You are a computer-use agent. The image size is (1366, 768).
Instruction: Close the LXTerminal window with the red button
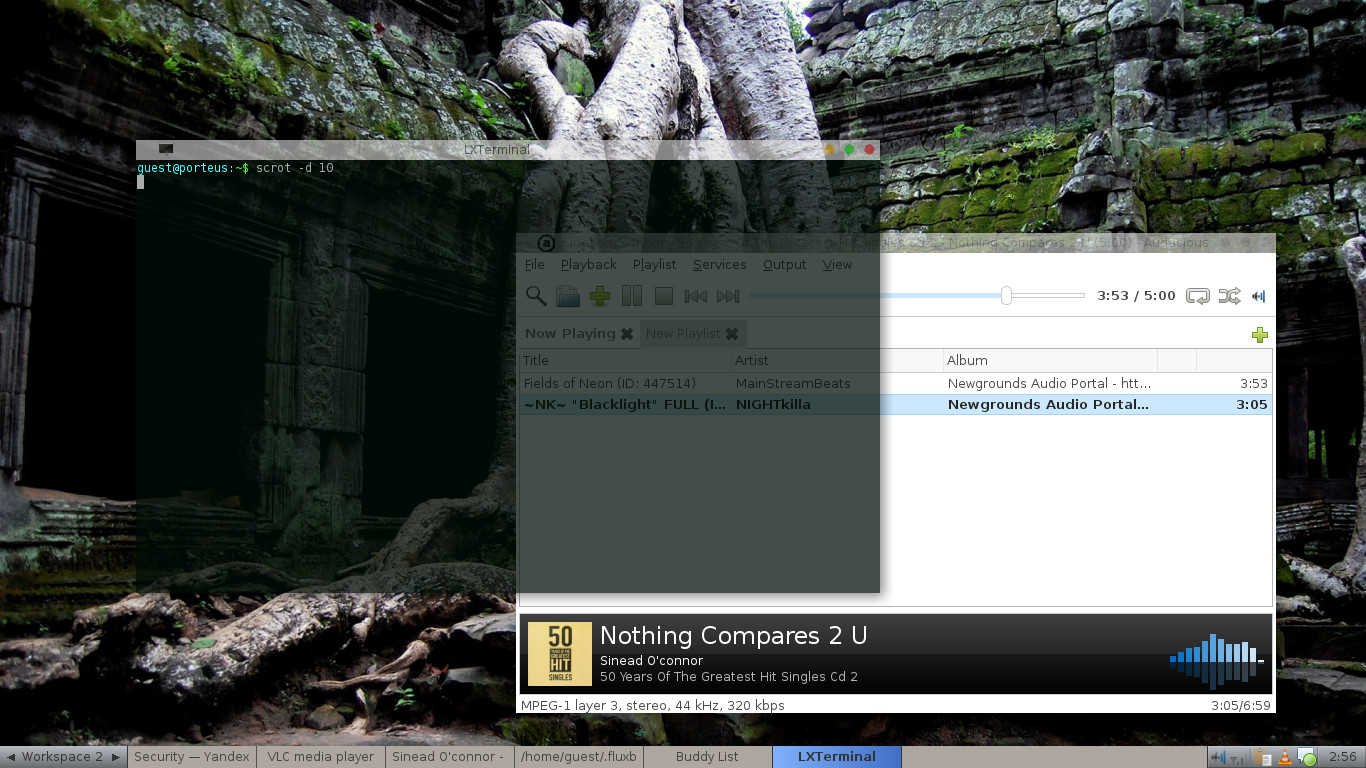pos(870,150)
